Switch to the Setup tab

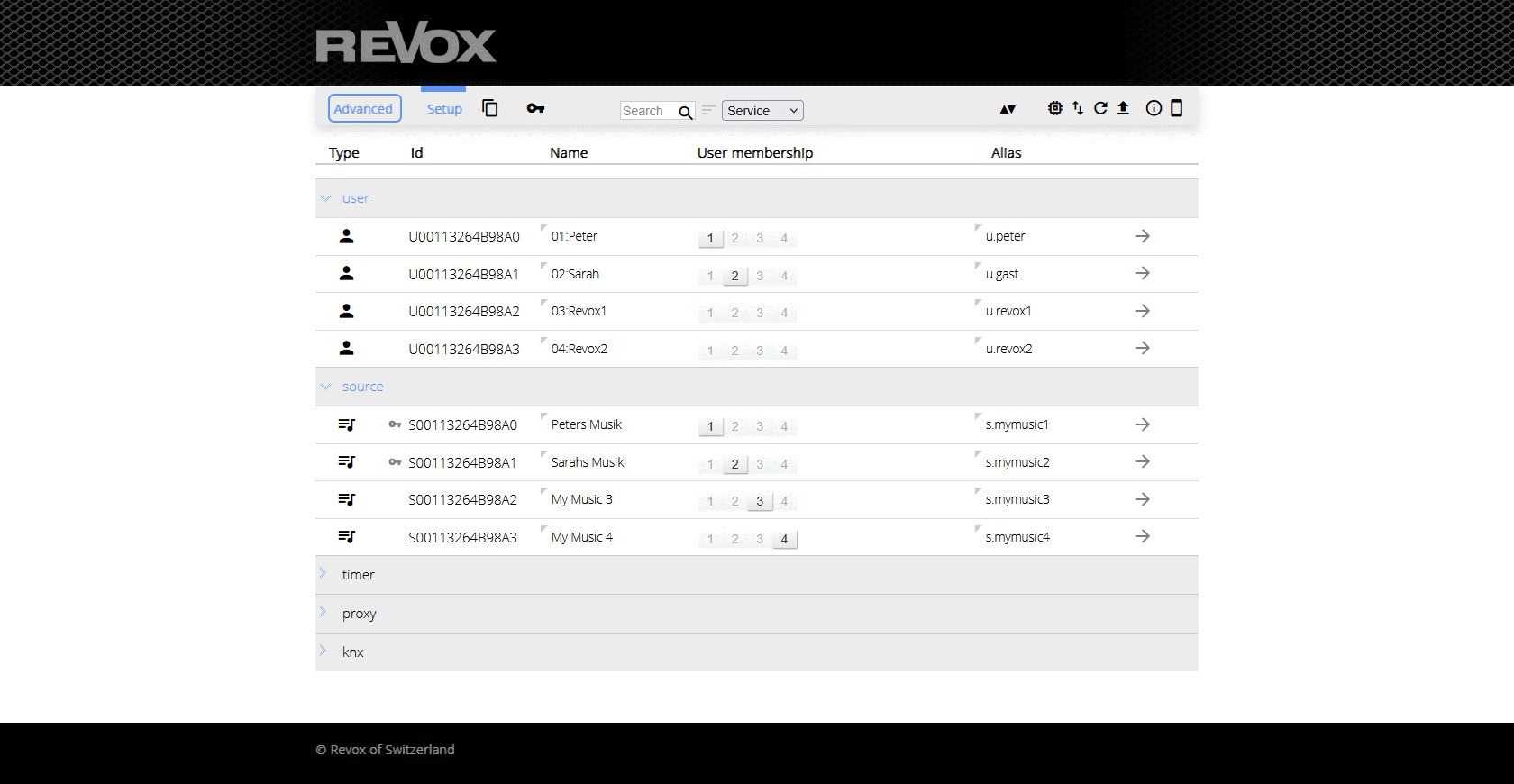pos(444,109)
